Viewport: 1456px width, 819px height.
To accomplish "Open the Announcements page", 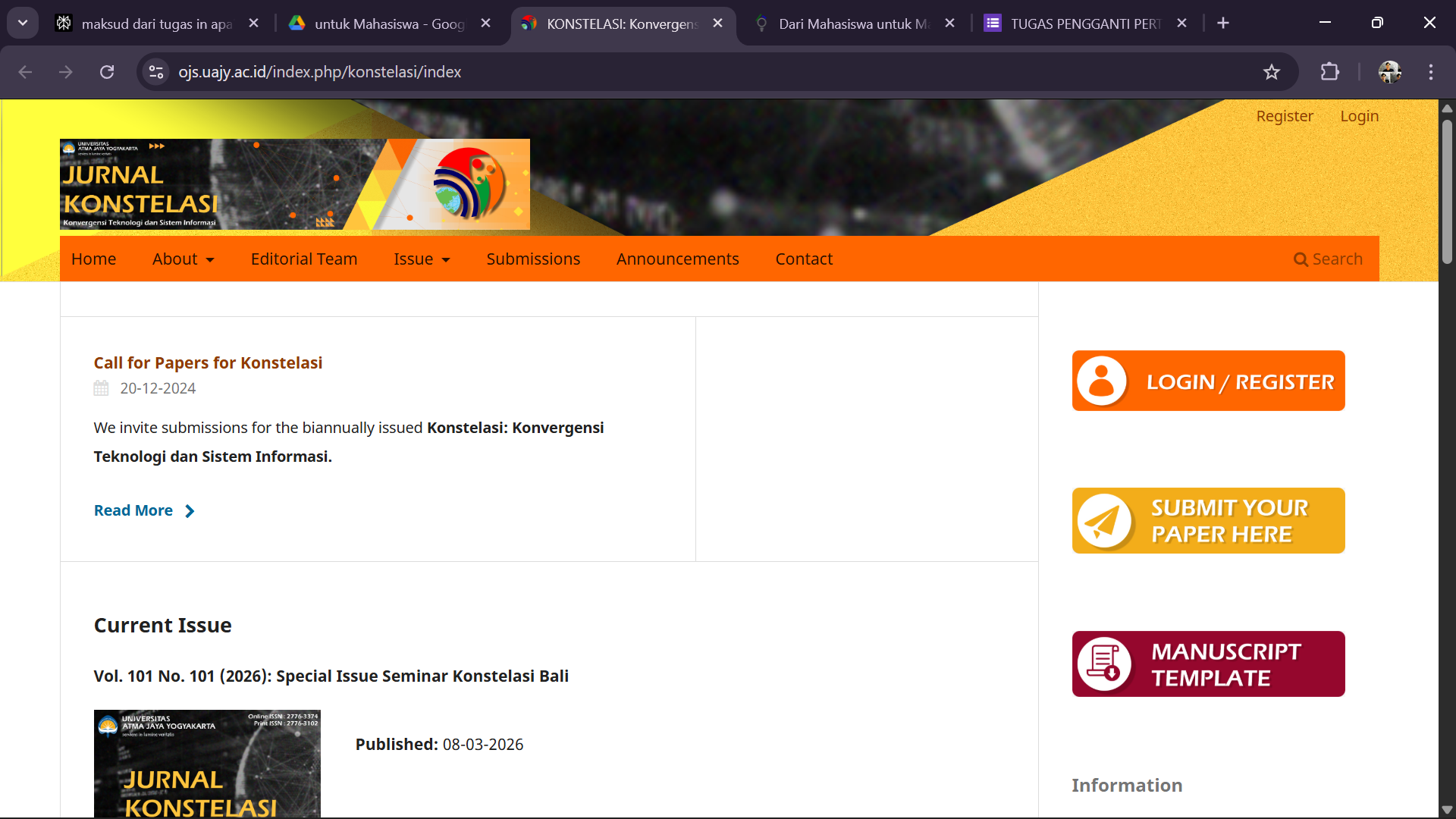I will [678, 259].
